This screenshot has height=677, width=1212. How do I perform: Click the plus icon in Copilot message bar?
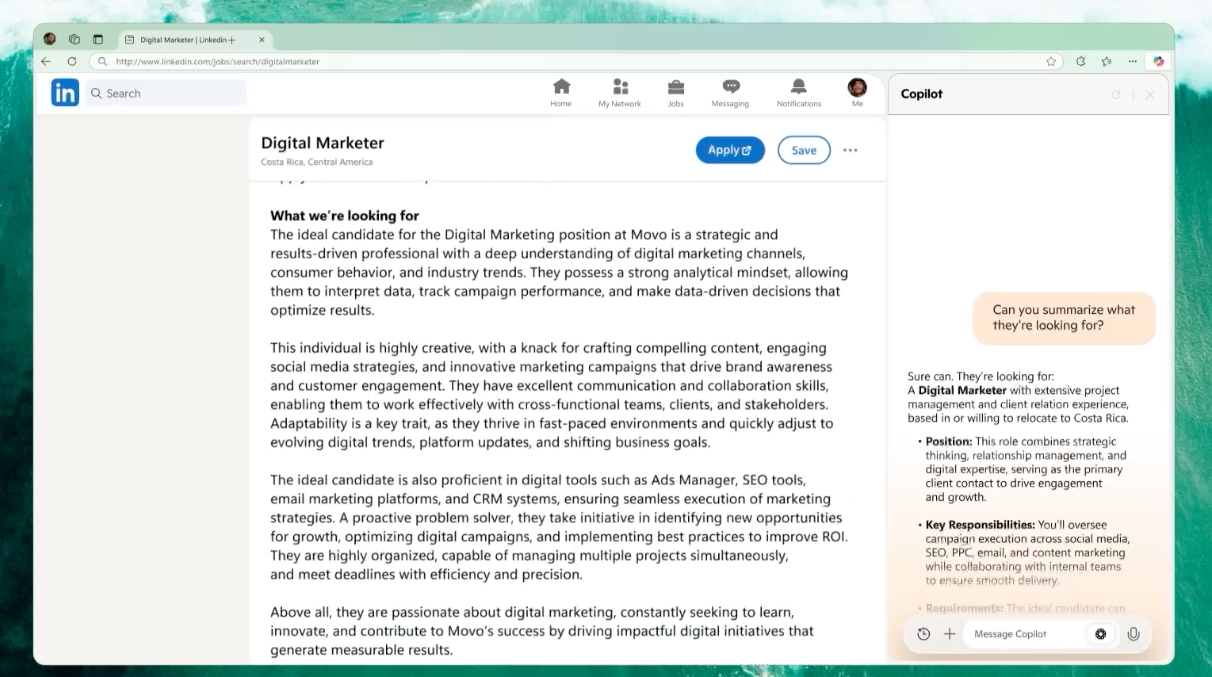tap(949, 634)
